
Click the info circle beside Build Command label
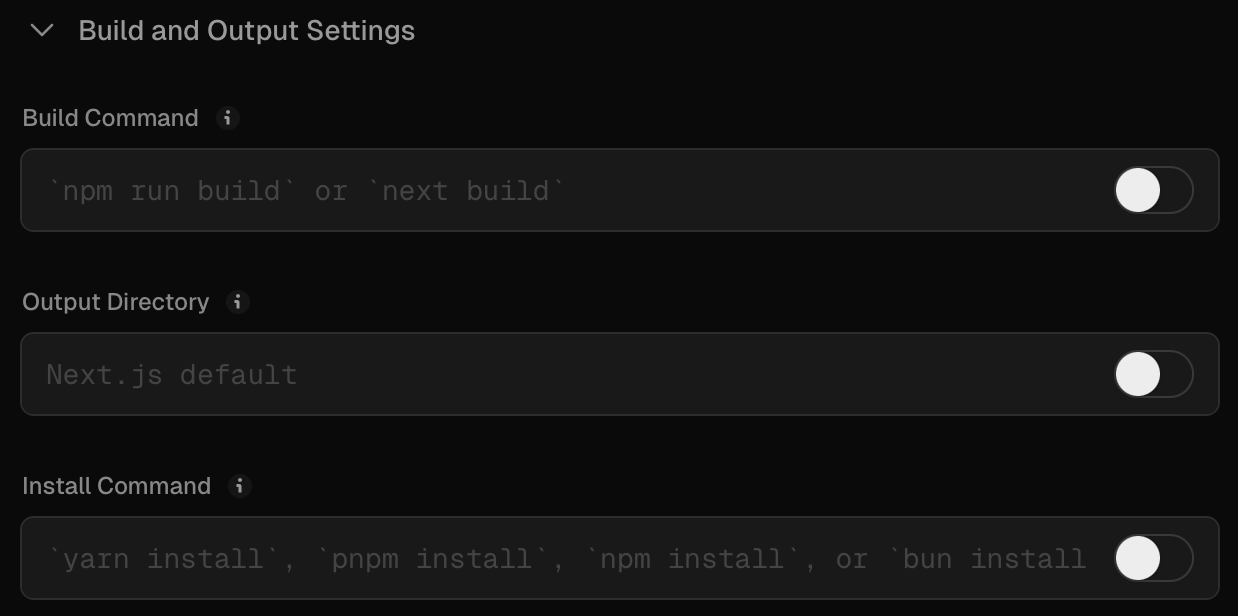pyautogui.click(x=228, y=118)
